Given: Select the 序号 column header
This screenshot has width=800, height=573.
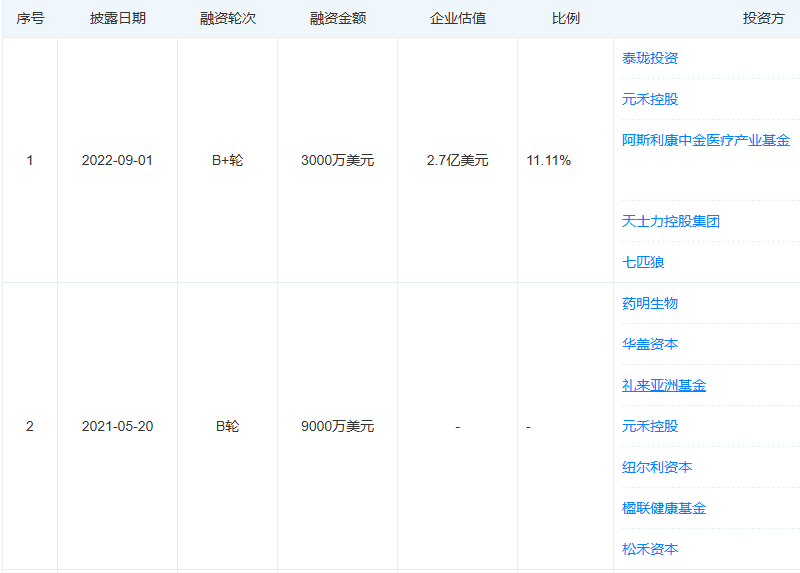Looking at the screenshot, I should [x=30, y=18].
